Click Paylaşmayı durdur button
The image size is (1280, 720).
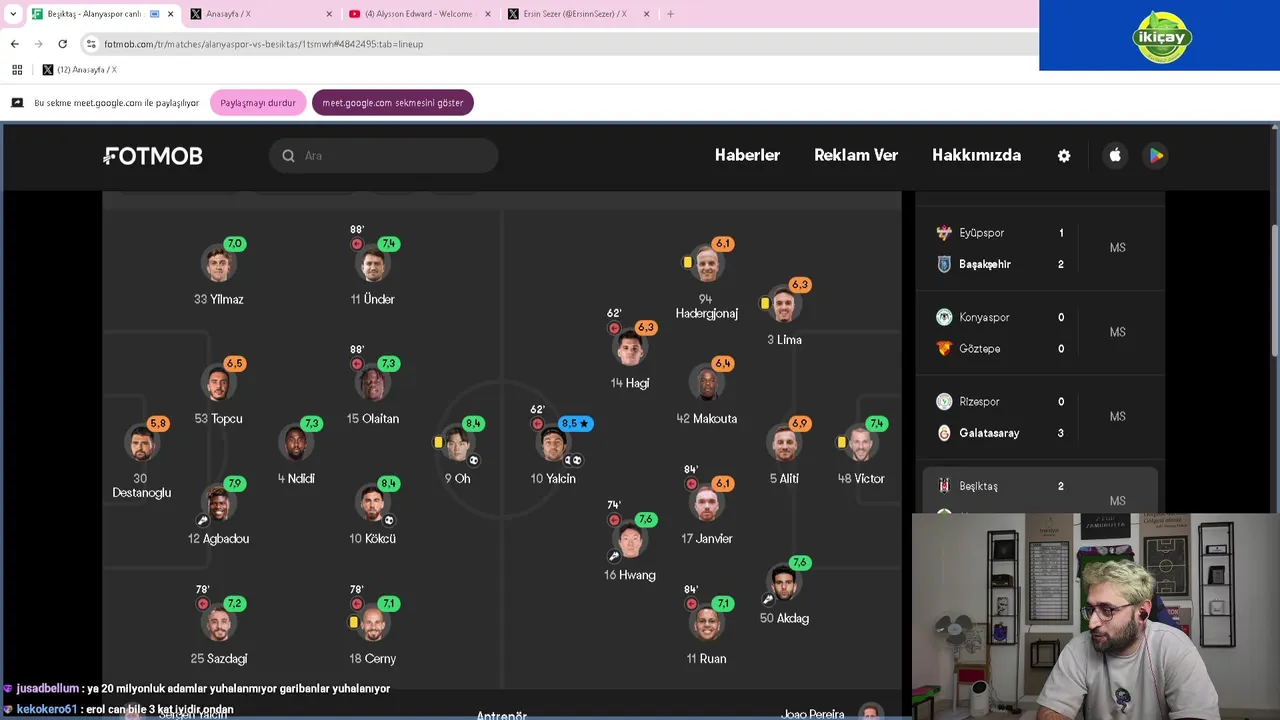(x=258, y=103)
